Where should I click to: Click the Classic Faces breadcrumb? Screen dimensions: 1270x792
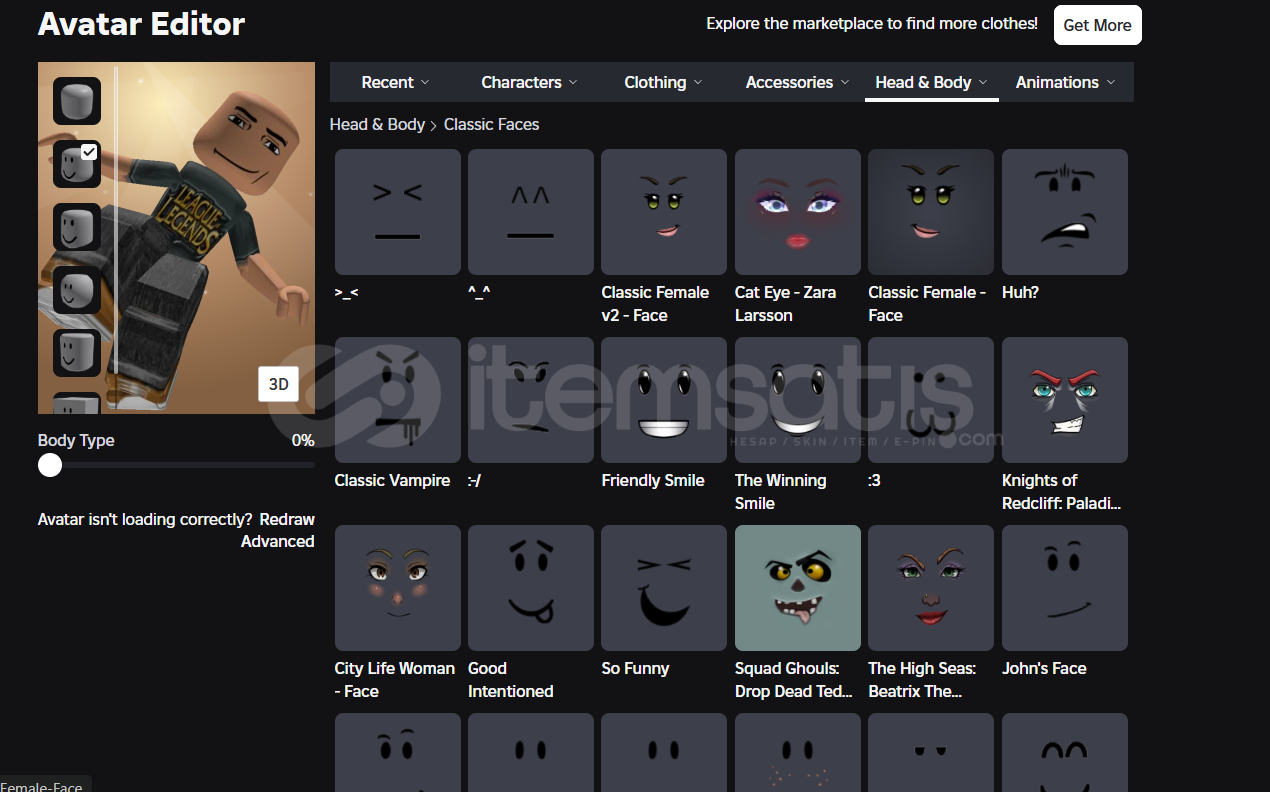tap(491, 124)
